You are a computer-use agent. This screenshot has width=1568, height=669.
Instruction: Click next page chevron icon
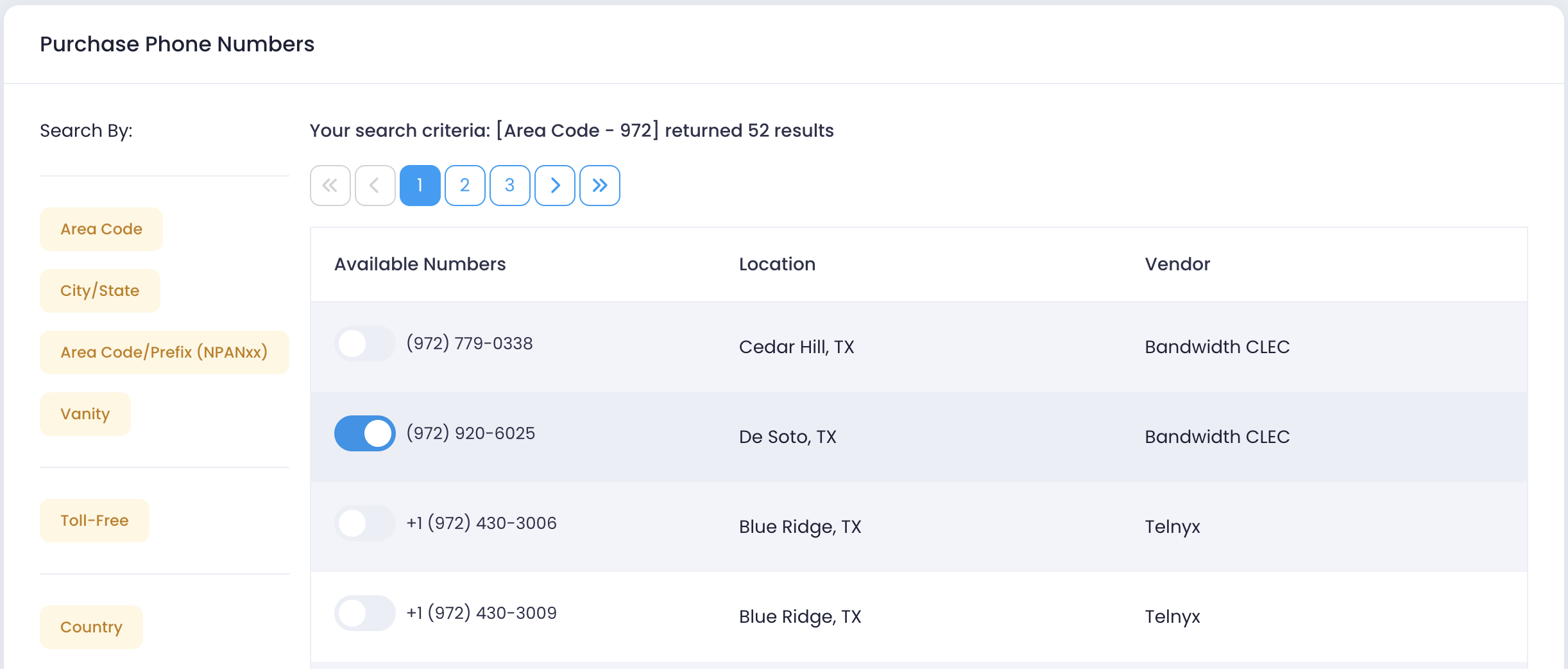(554, 186)
